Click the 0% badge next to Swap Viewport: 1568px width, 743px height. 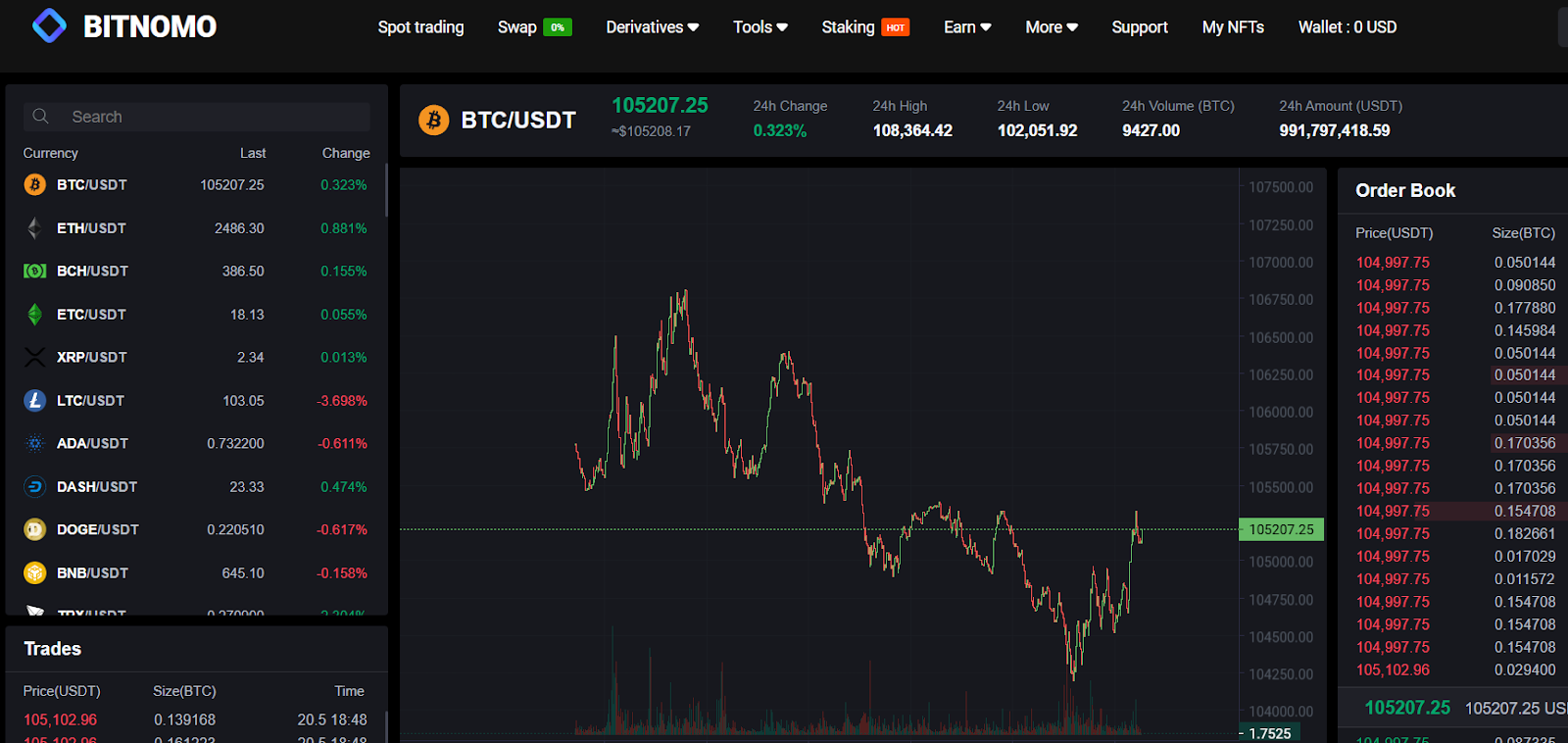558,27
